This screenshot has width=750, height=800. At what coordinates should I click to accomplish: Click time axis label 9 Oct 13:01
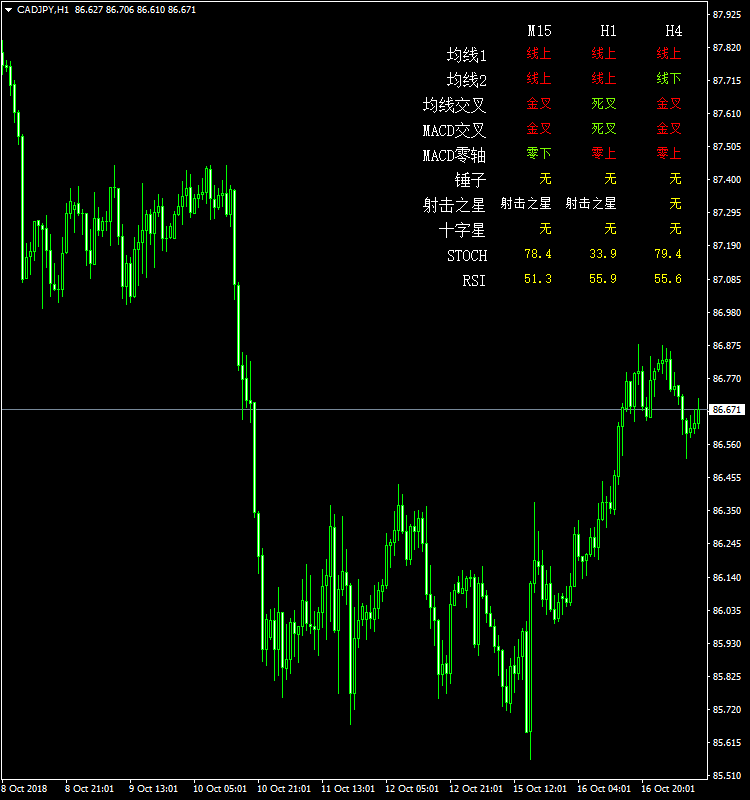coord(153,789)
